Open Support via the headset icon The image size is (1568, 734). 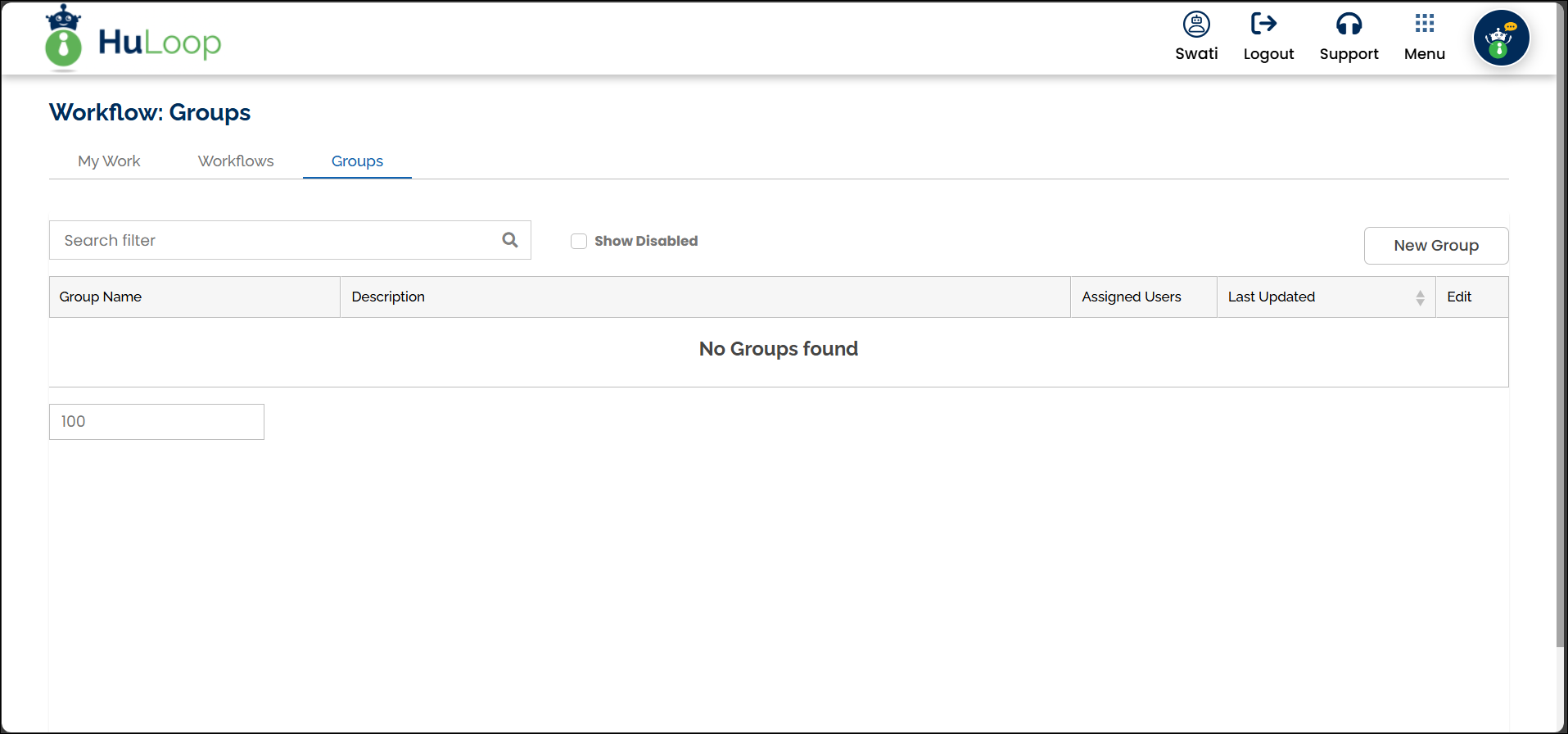click(1349, 25)
